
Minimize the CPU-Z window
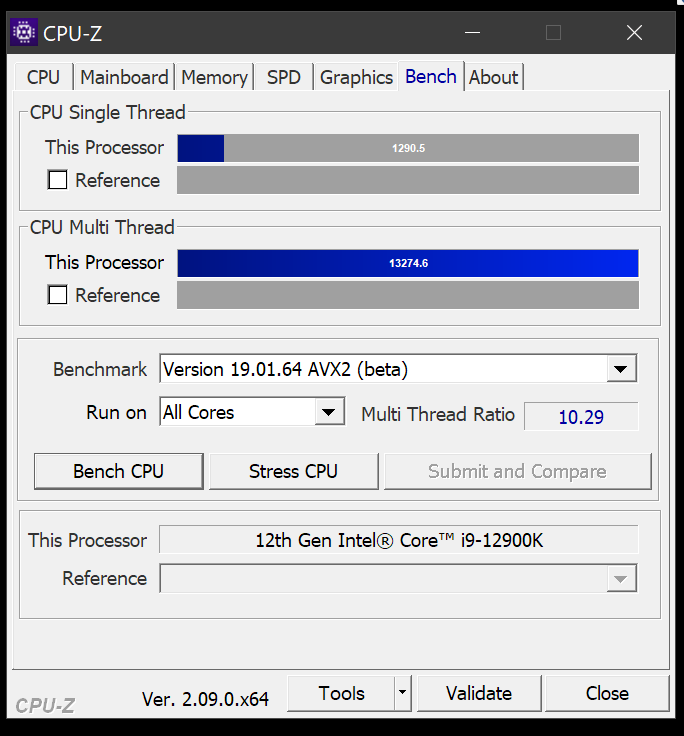click(x=472, y=32)
